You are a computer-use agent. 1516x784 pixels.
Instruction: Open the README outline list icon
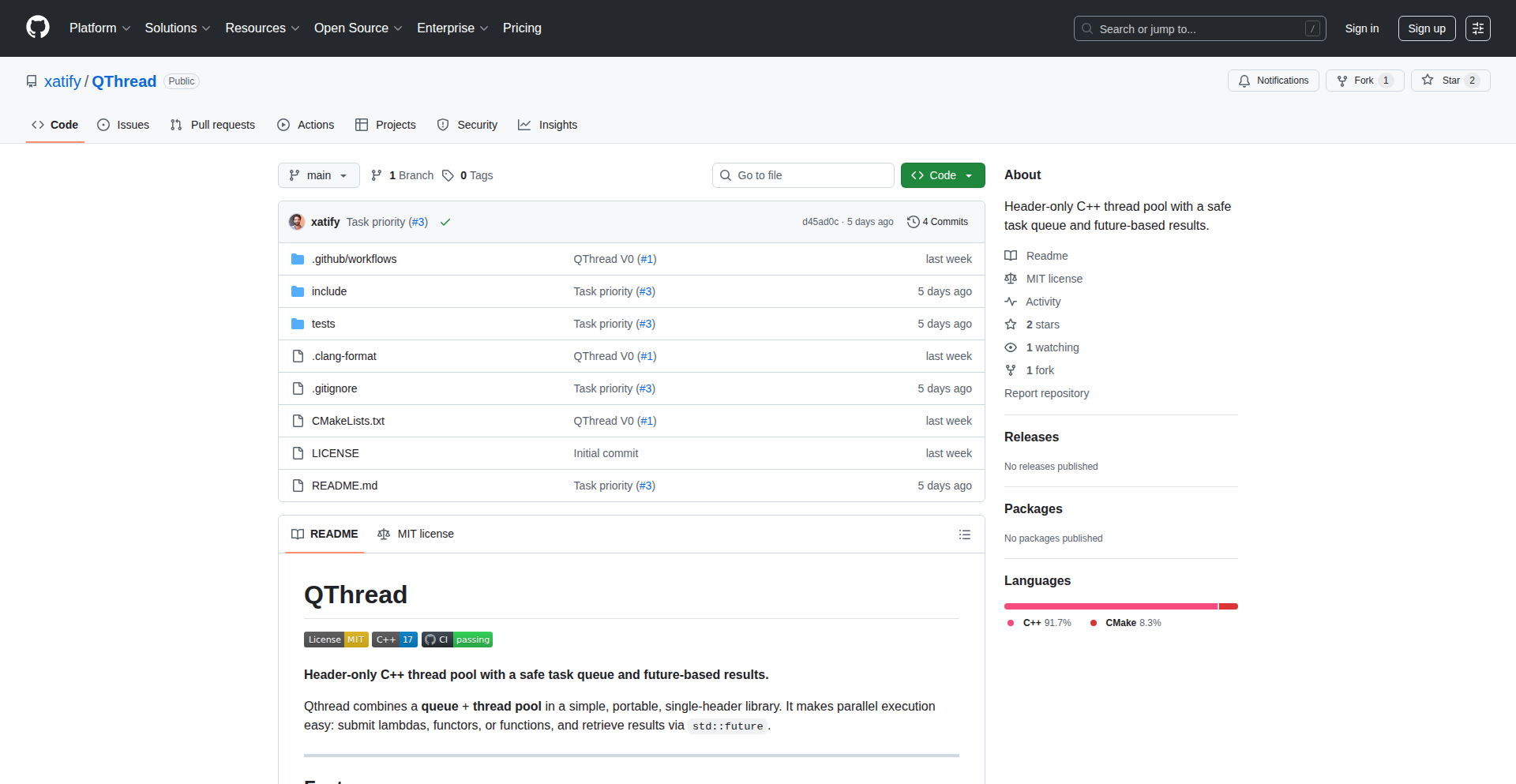click(x=964, y=535)
